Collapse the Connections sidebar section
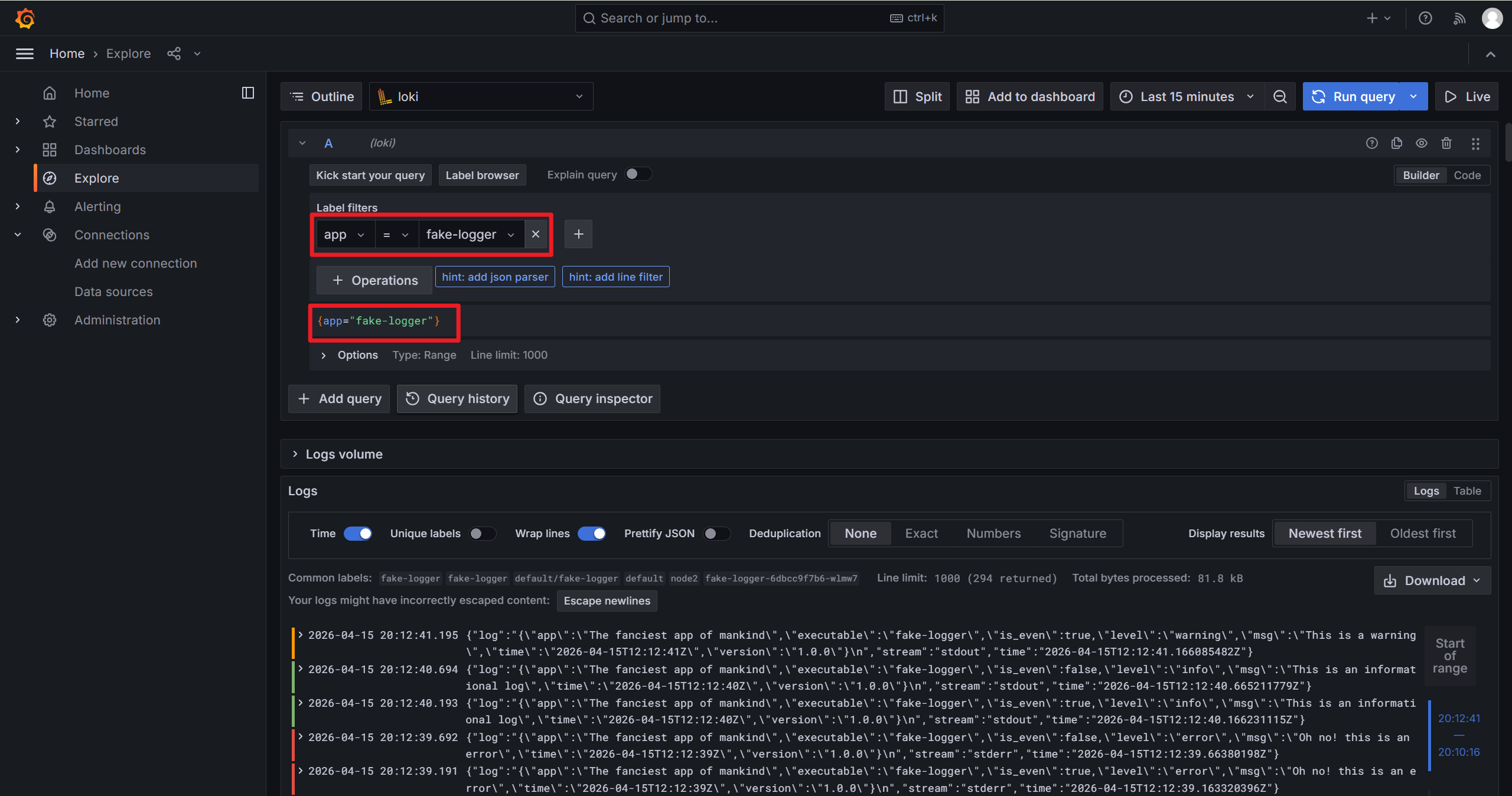The height and width of the screenshot is (796, 1512). (x=18, y=235)
